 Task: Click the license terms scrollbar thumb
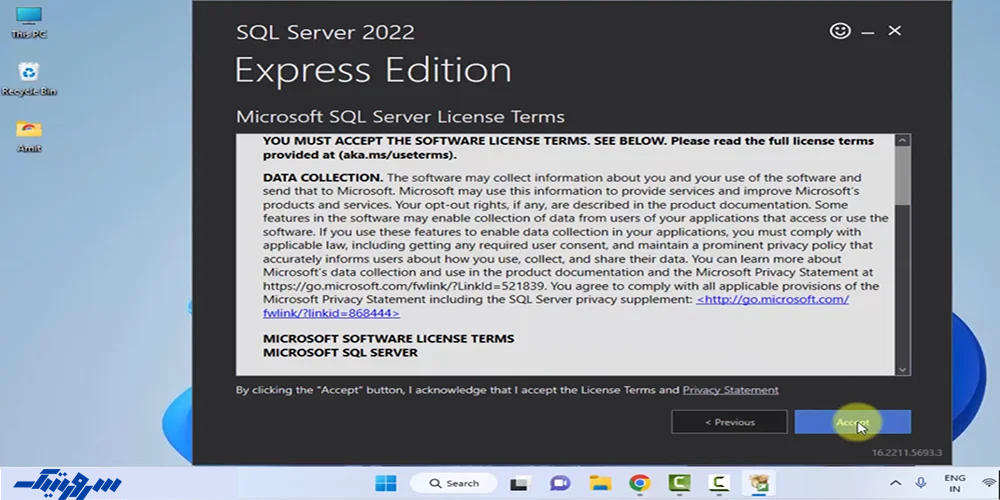point(902,176)
